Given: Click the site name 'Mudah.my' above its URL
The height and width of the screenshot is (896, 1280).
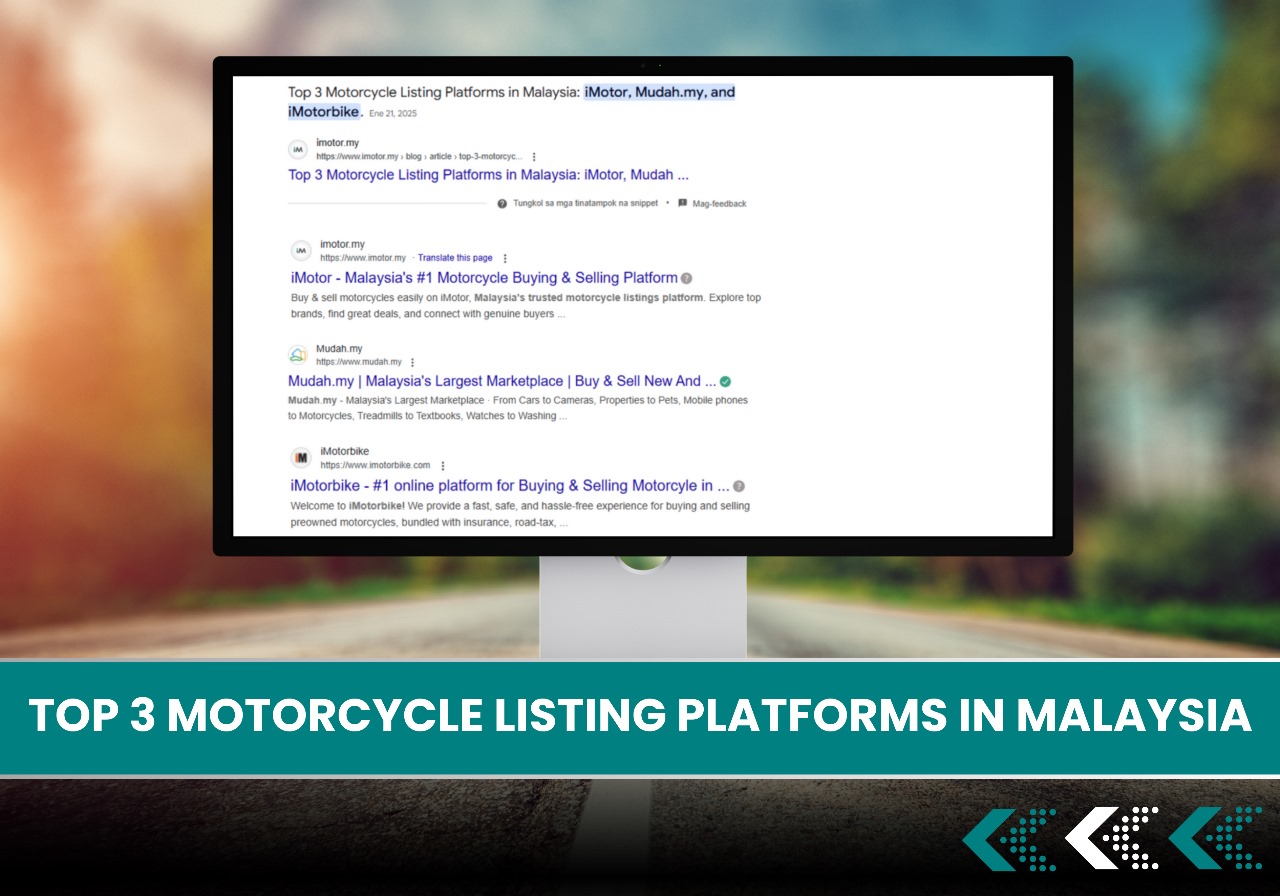Looking at the screenshot, I should click(x=339, y=349).
